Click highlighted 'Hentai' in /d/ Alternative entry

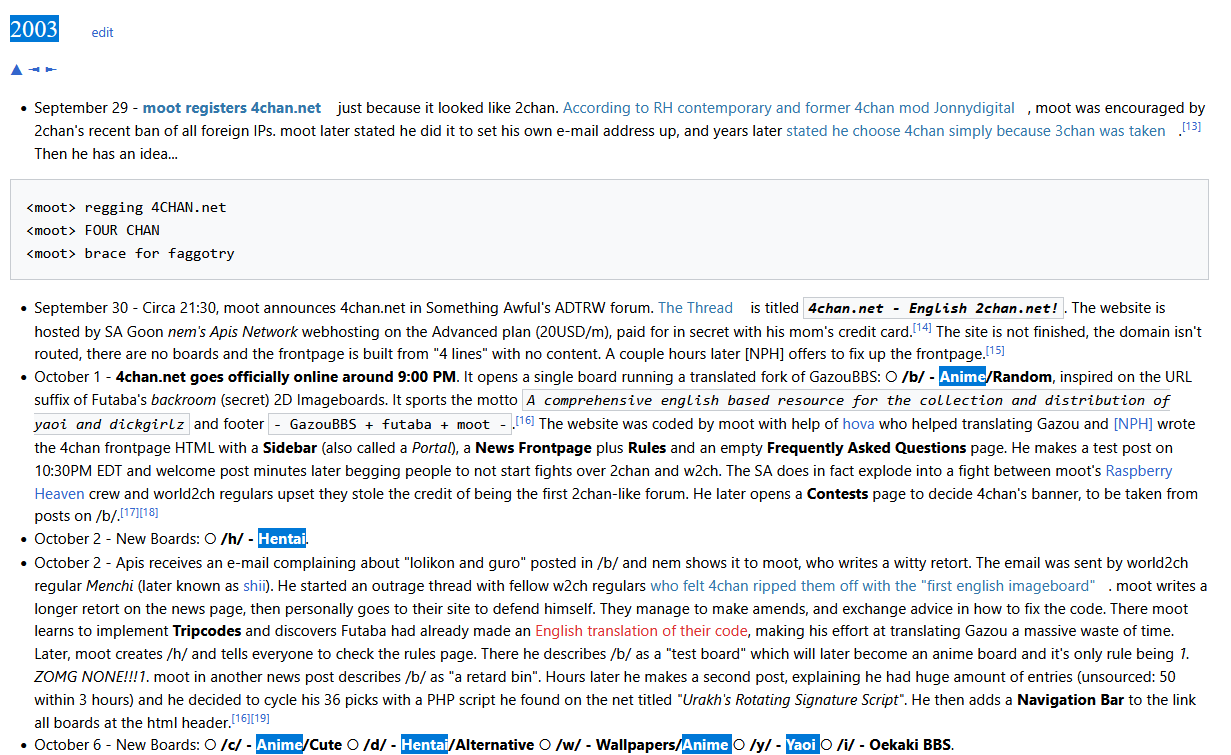tap(425, 745)
